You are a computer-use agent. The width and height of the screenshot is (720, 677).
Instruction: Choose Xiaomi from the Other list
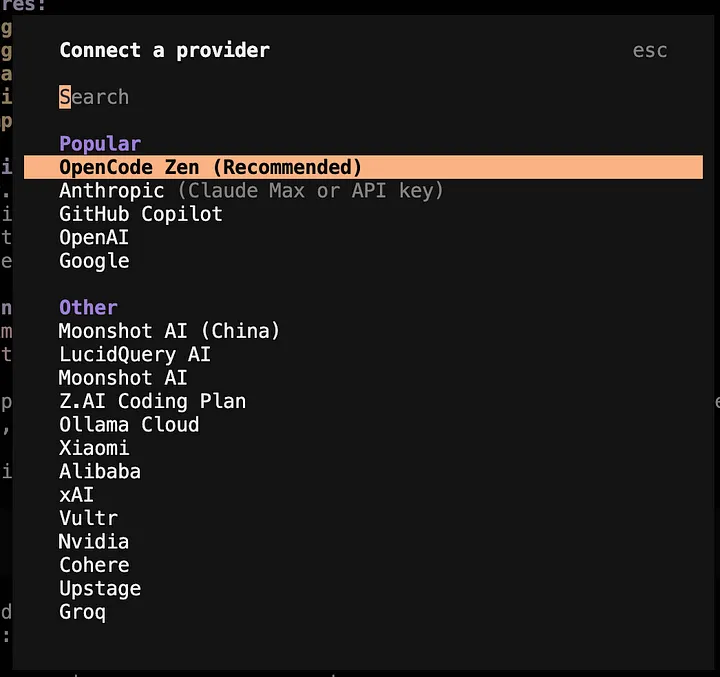click(x=94, y=448)
